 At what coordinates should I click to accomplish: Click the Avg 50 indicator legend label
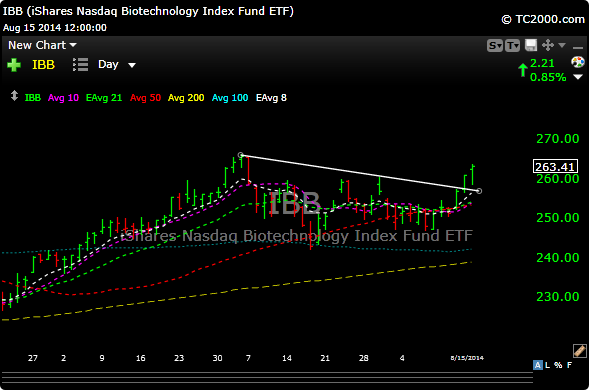(145, 98)
